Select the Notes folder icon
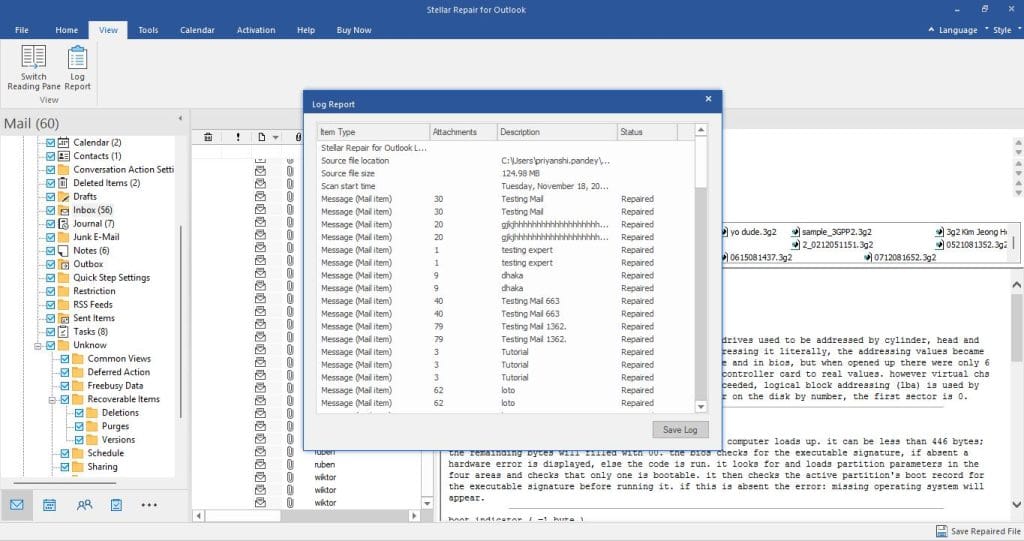The image size is (1024, 541). pyautogui.click(x=63, y=251)
